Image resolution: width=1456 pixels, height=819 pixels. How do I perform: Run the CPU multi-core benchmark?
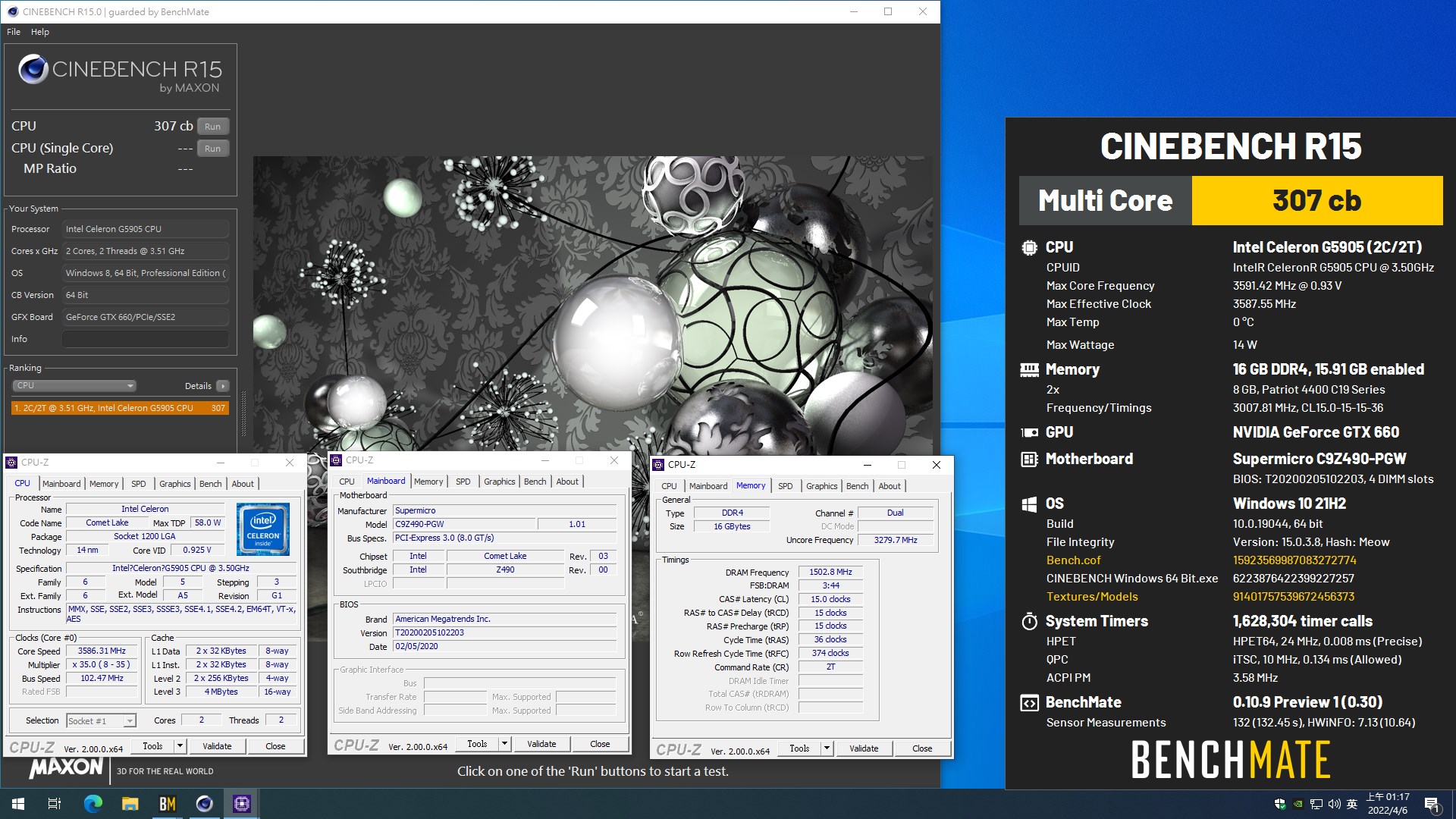point(212,127)
